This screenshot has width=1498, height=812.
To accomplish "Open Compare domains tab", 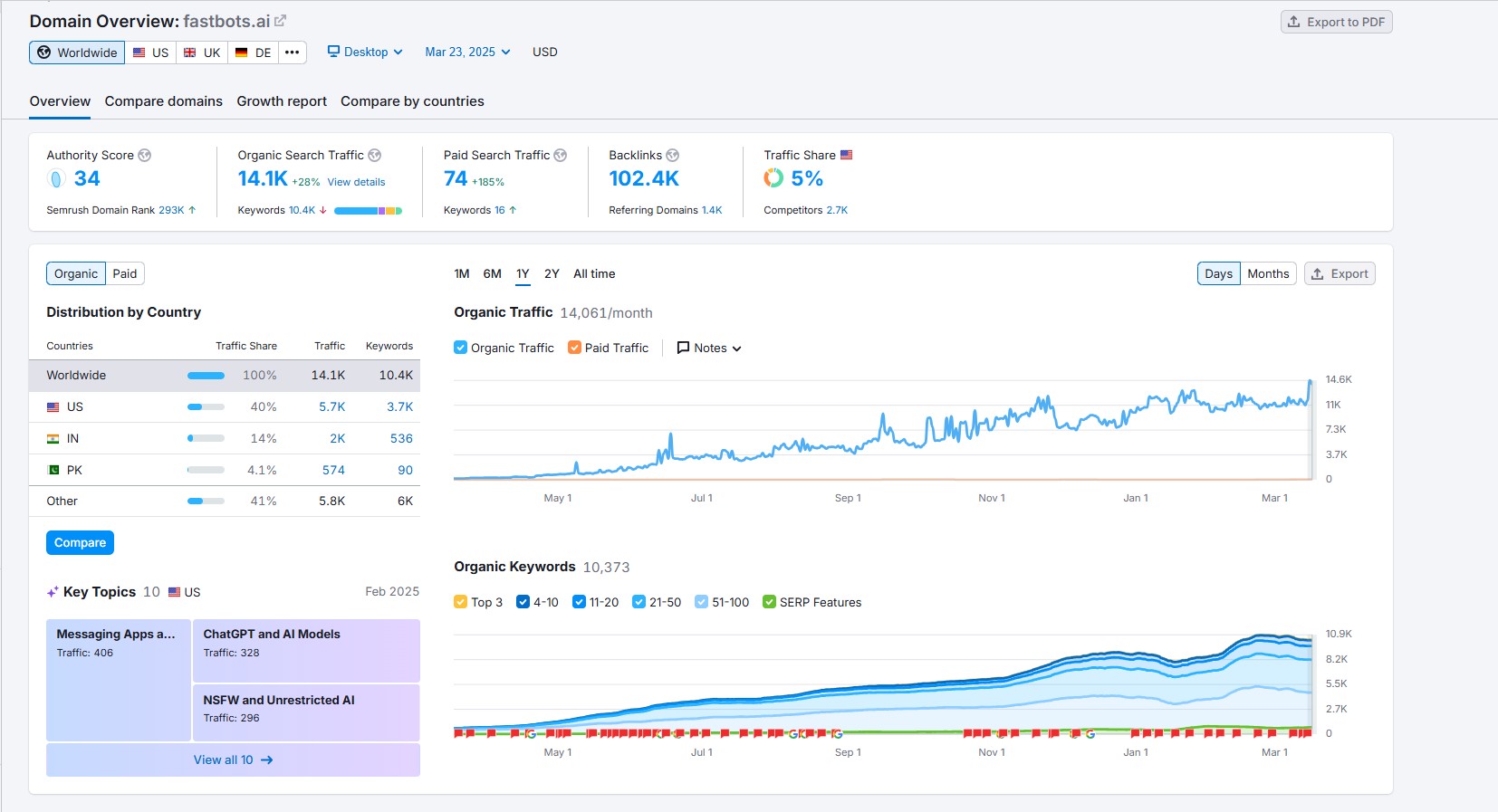I will 163,101.
